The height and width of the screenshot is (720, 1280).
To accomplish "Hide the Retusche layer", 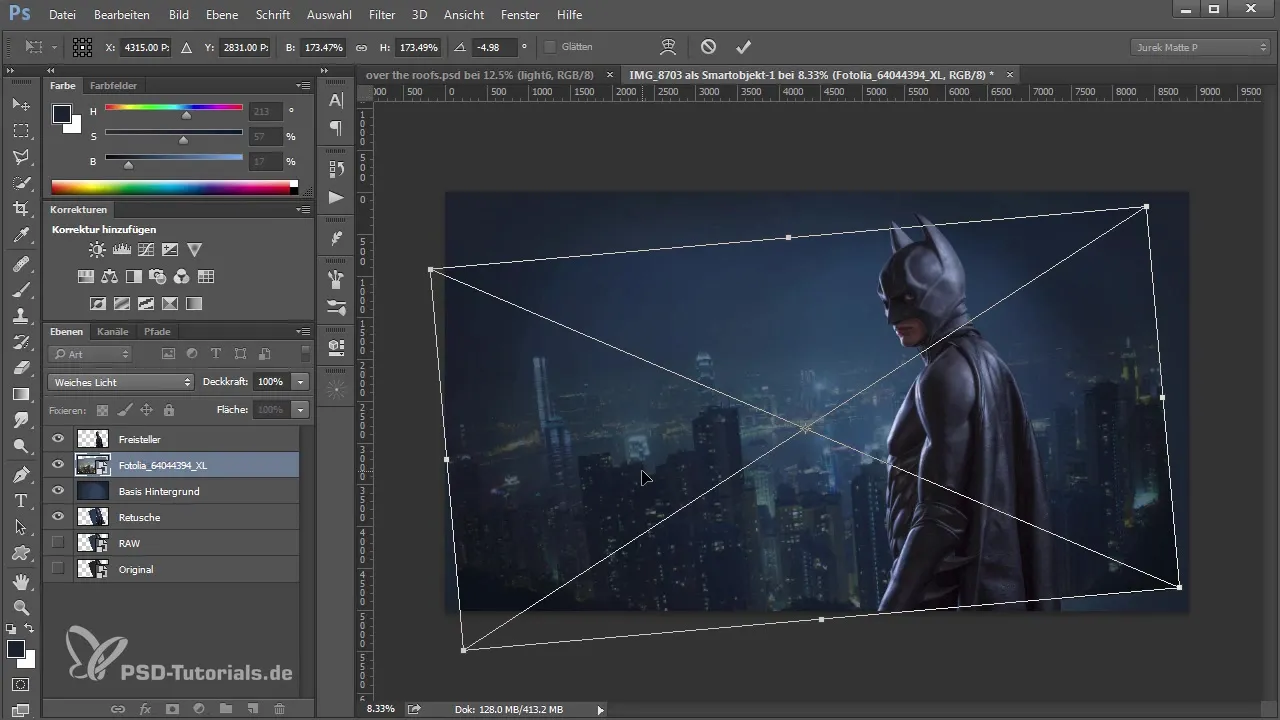I will pos(58,517).
